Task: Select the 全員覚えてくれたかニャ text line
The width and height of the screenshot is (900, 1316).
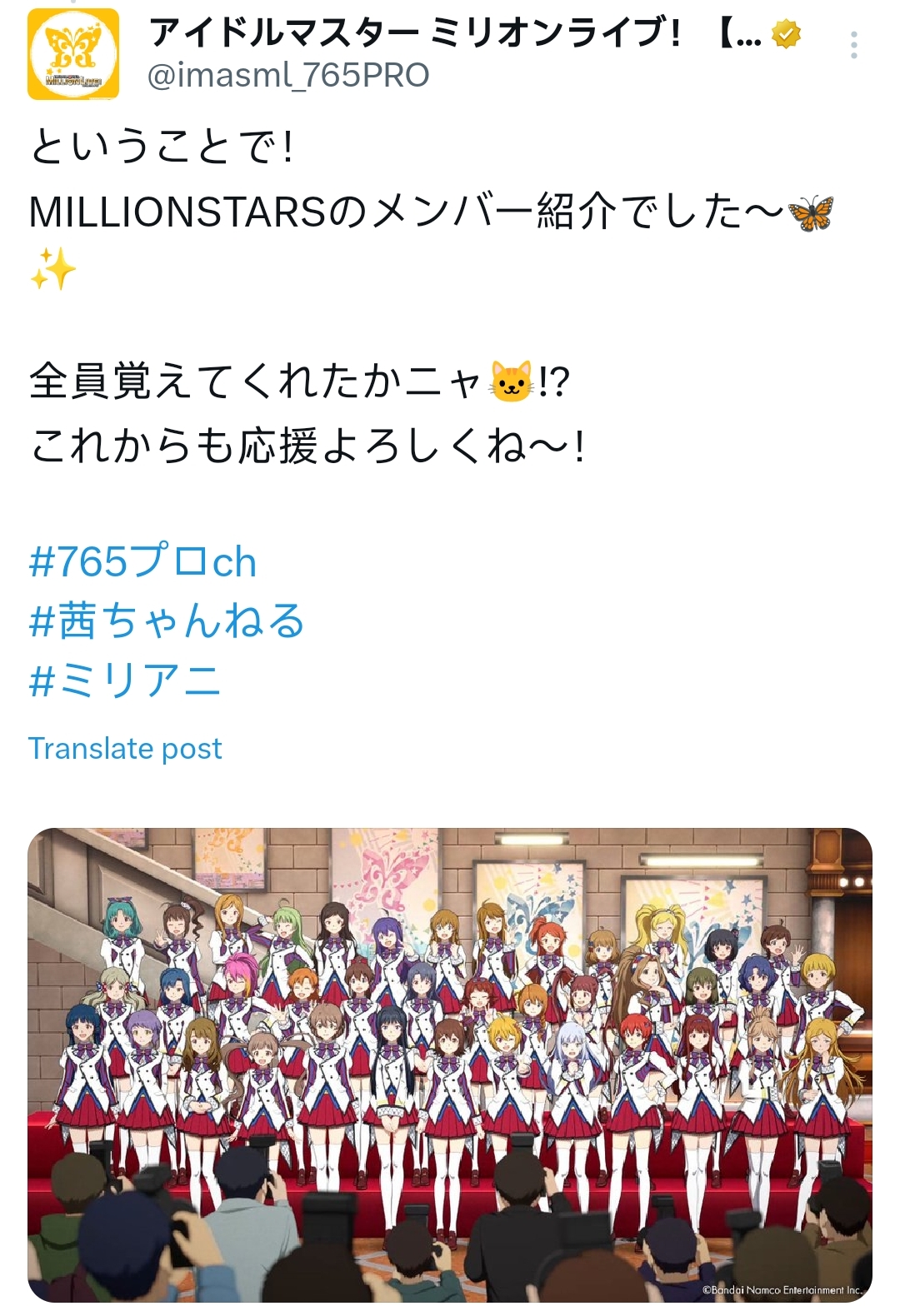Action: pos(258,382)
